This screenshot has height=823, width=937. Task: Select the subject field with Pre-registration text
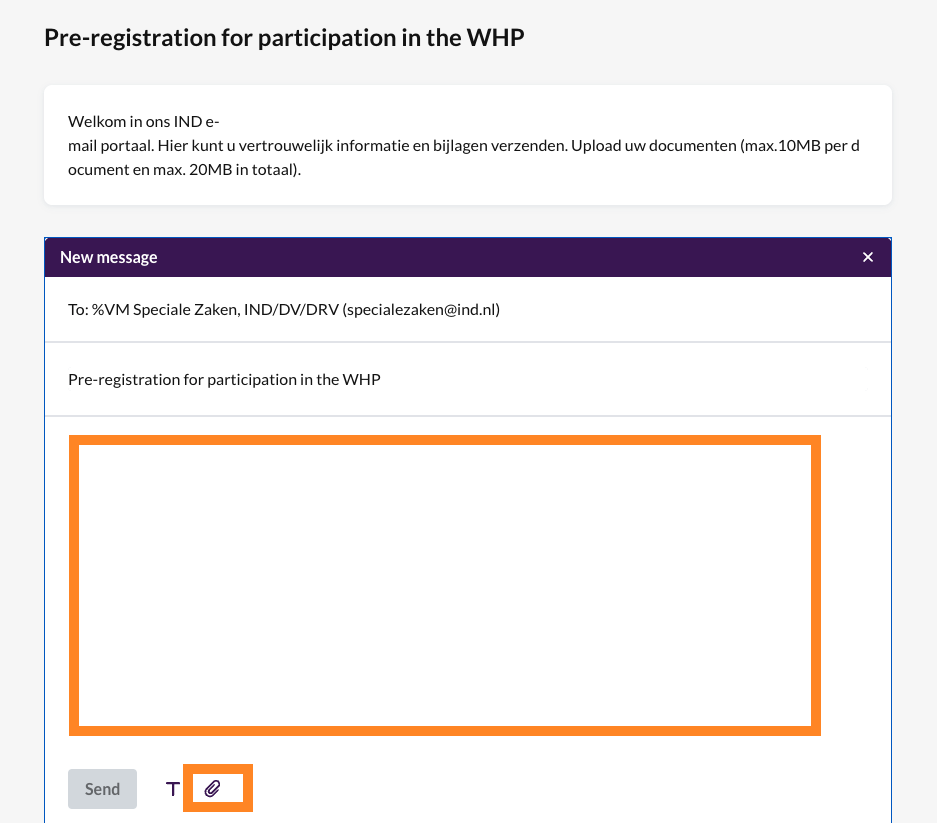coord(467,380)
